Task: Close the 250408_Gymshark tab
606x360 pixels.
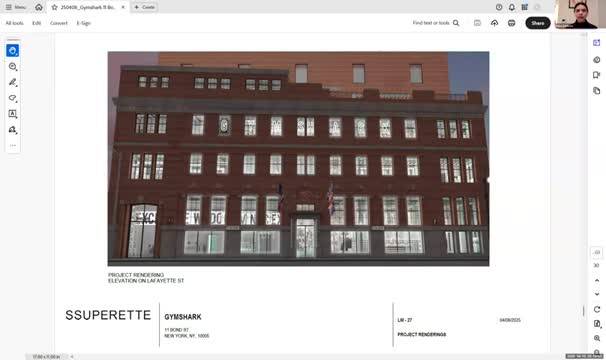Action: pos(123,7)
